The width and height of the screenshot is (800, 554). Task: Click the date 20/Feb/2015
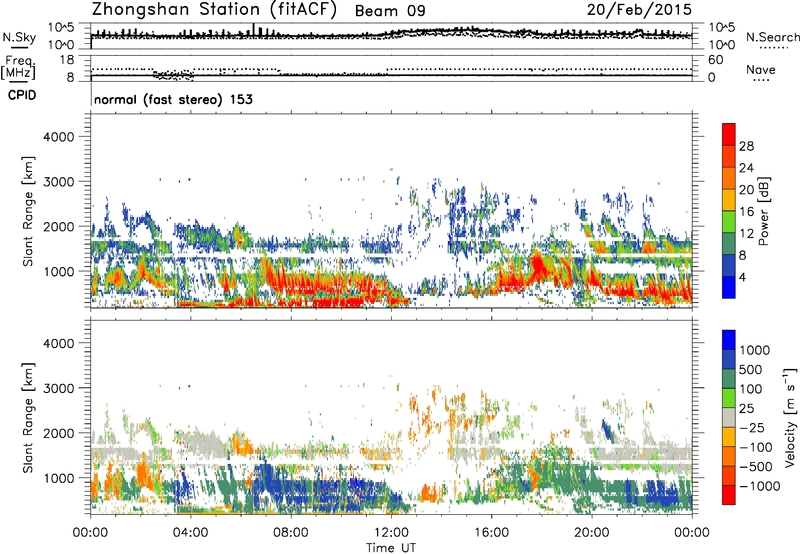tap(639, 9)
